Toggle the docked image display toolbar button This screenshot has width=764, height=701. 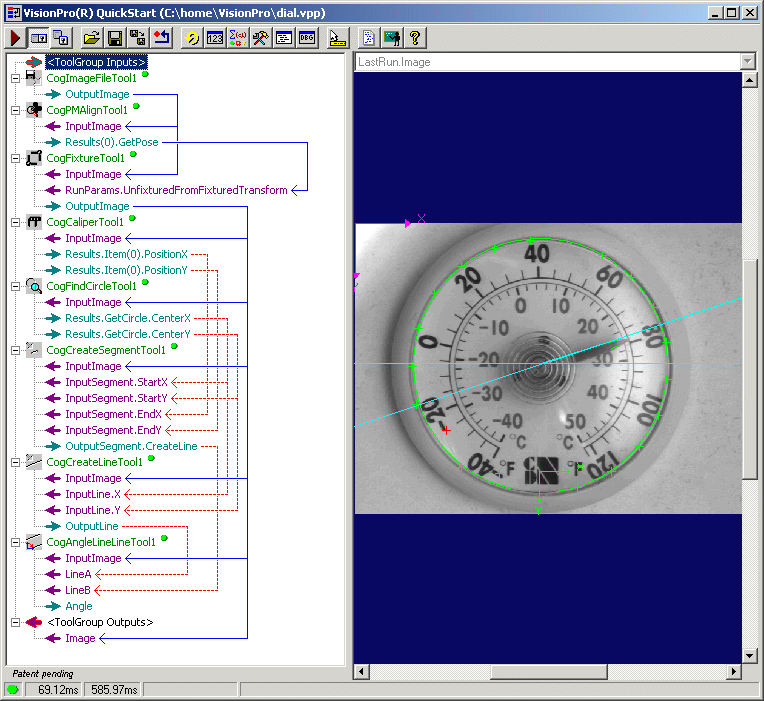click(x=38, y=38)
